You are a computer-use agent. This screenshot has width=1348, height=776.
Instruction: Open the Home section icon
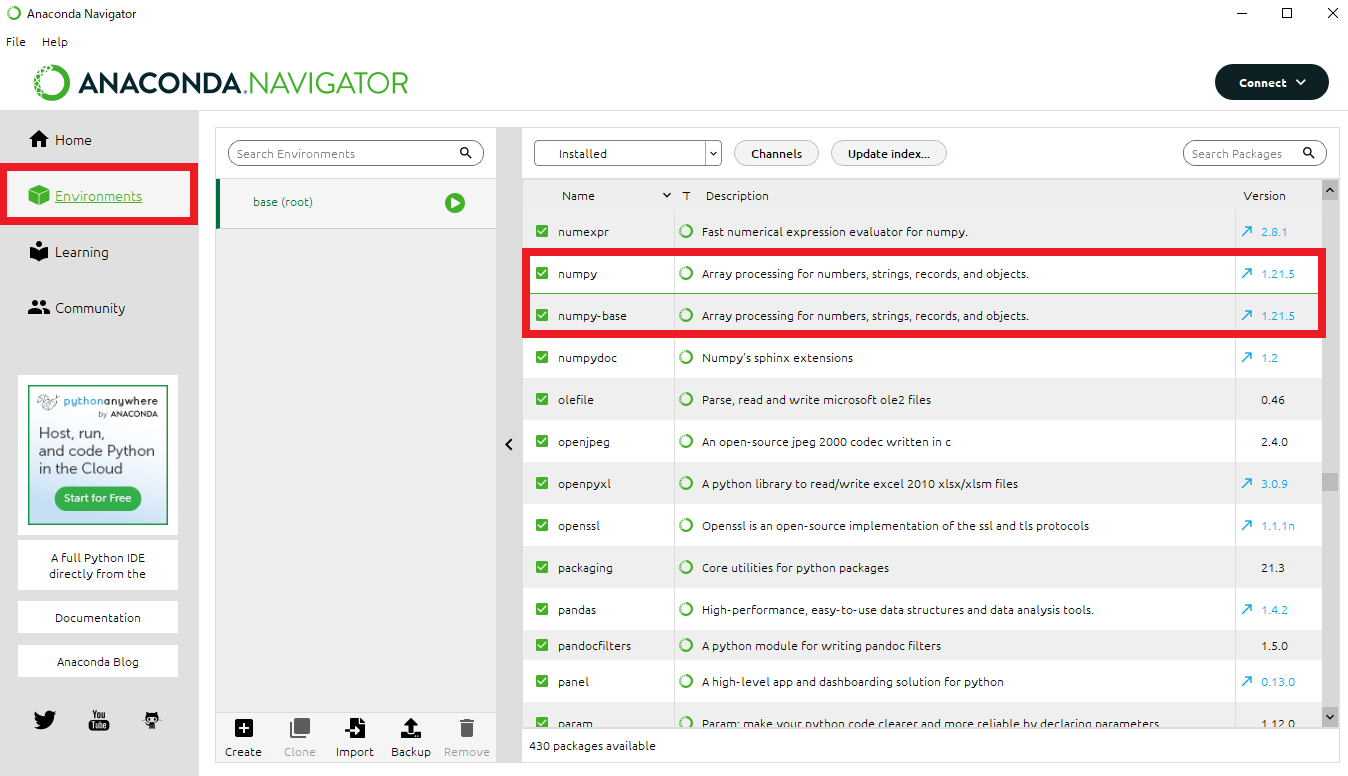39,140
